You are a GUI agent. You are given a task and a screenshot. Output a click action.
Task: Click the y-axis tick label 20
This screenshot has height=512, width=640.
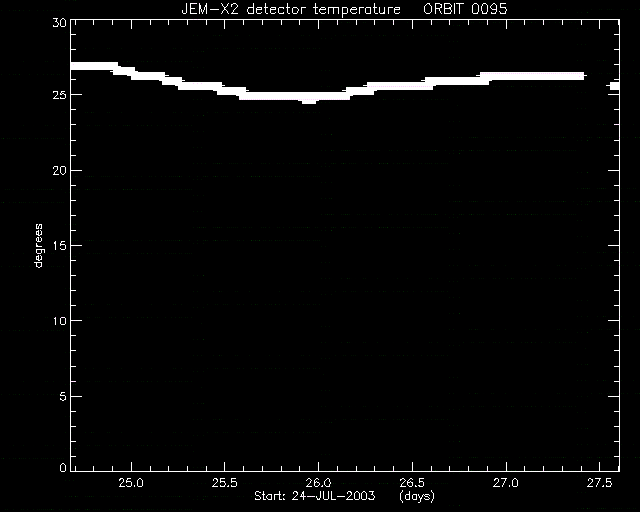pyautogui.click(x=60, y=171)
